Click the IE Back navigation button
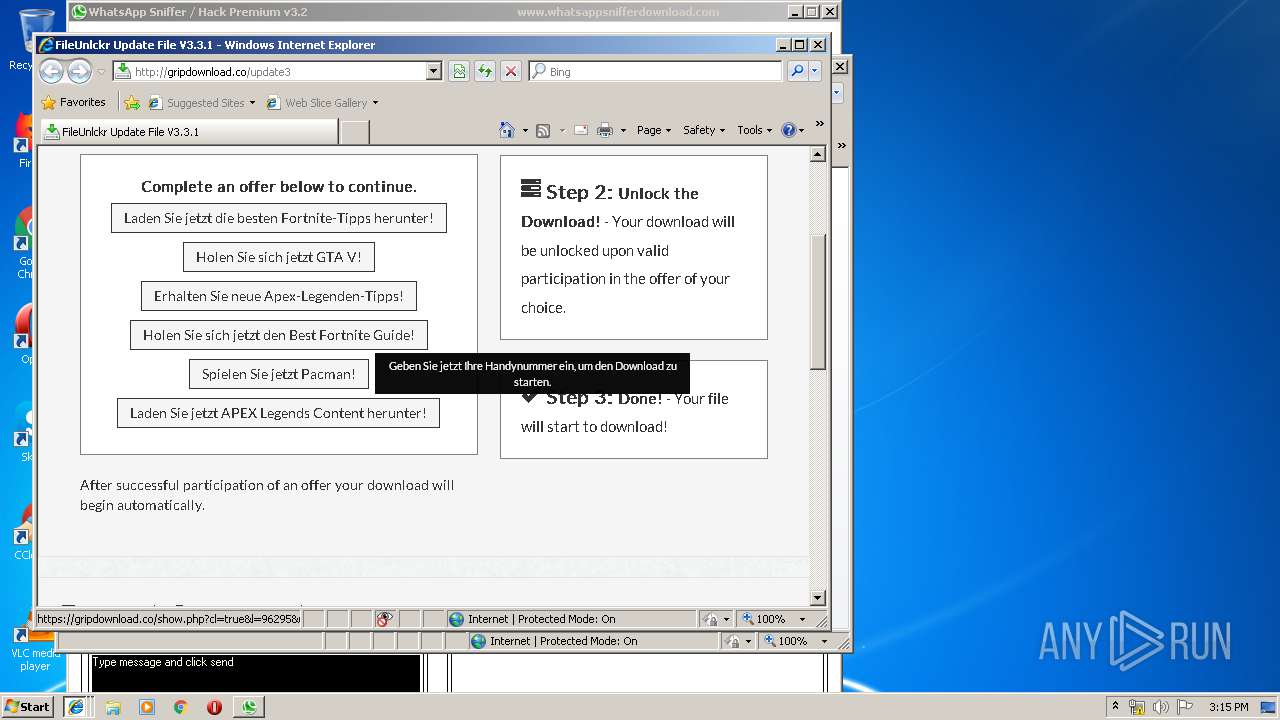The height and width of the screenshot is (720, 1280). 51,71
